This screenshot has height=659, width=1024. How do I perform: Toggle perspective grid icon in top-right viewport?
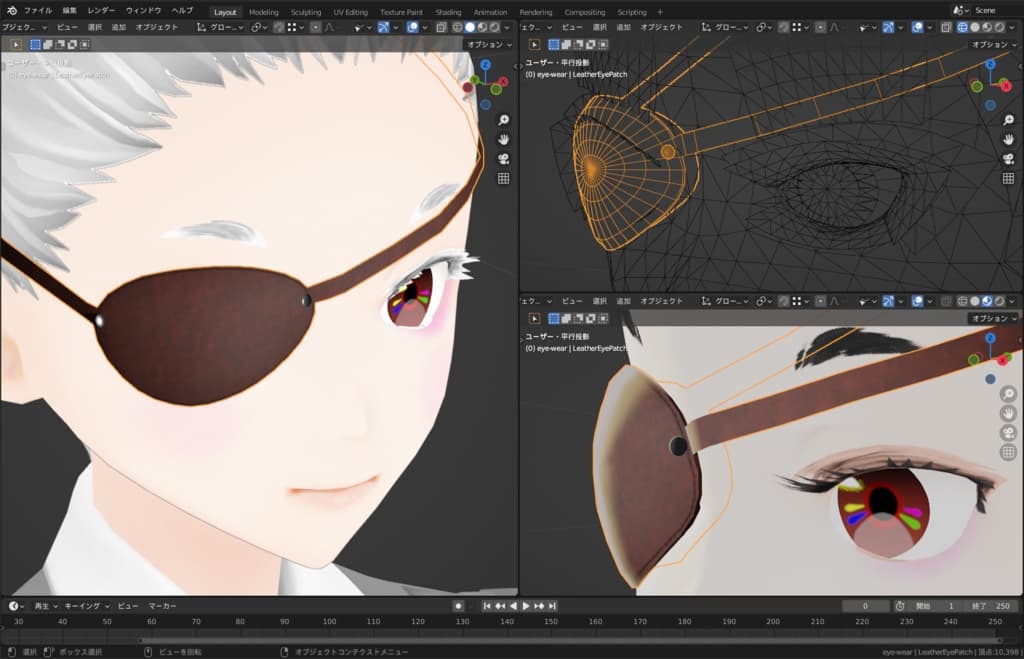[x=1008, y=178]
